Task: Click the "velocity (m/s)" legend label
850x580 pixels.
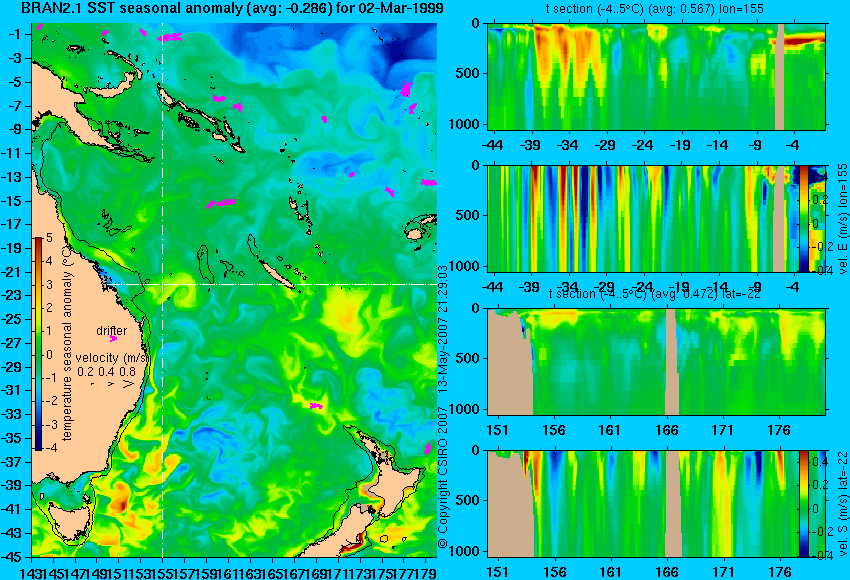Action: 113,358
